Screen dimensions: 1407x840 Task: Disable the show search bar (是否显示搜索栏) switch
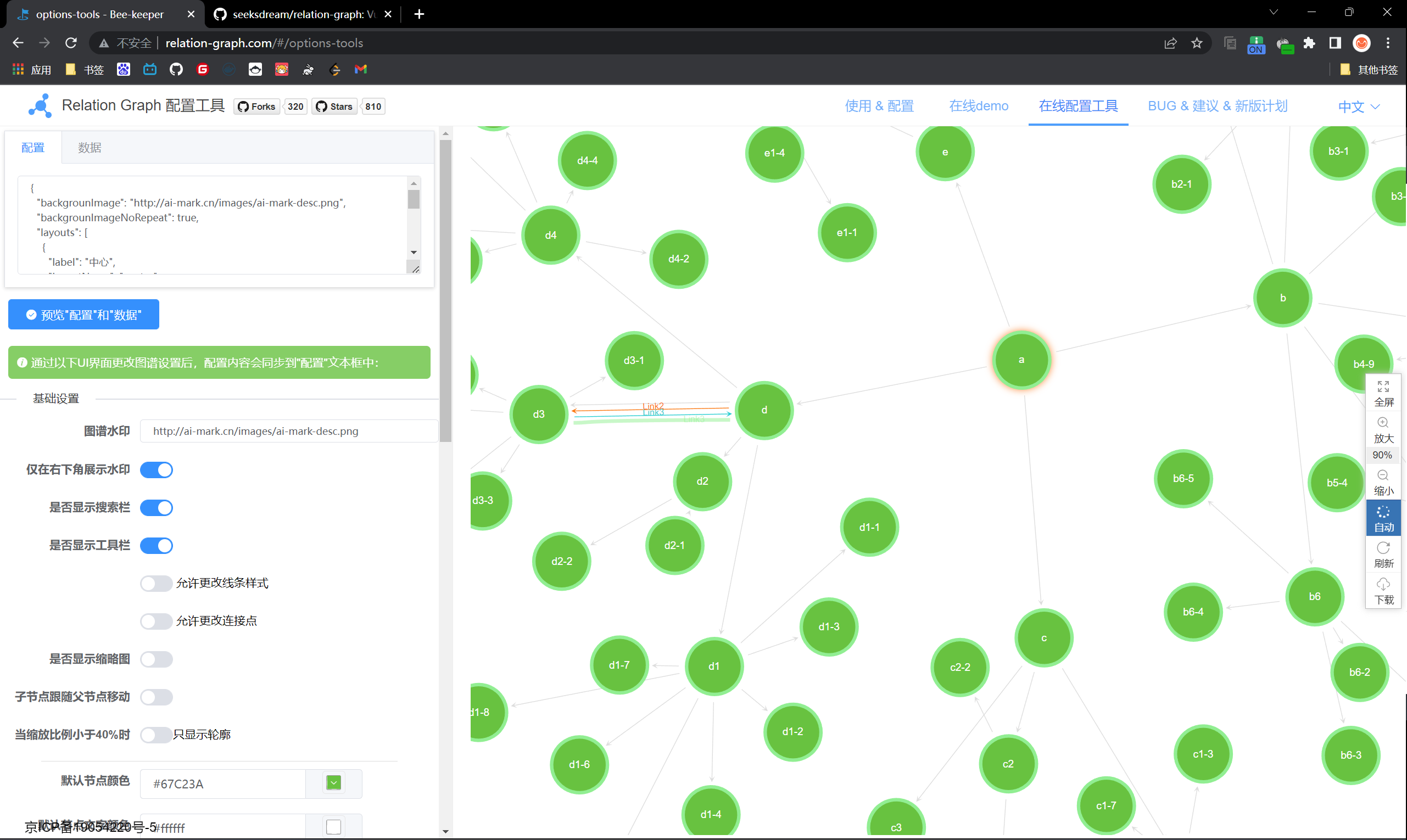[x=157, y=508]
